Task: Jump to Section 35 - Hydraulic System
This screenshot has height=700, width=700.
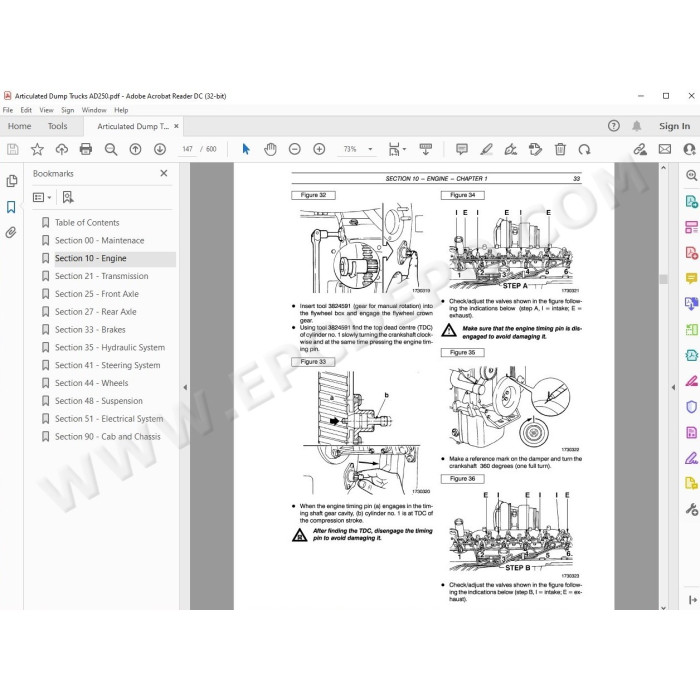Action: click(x=110, y=347)
